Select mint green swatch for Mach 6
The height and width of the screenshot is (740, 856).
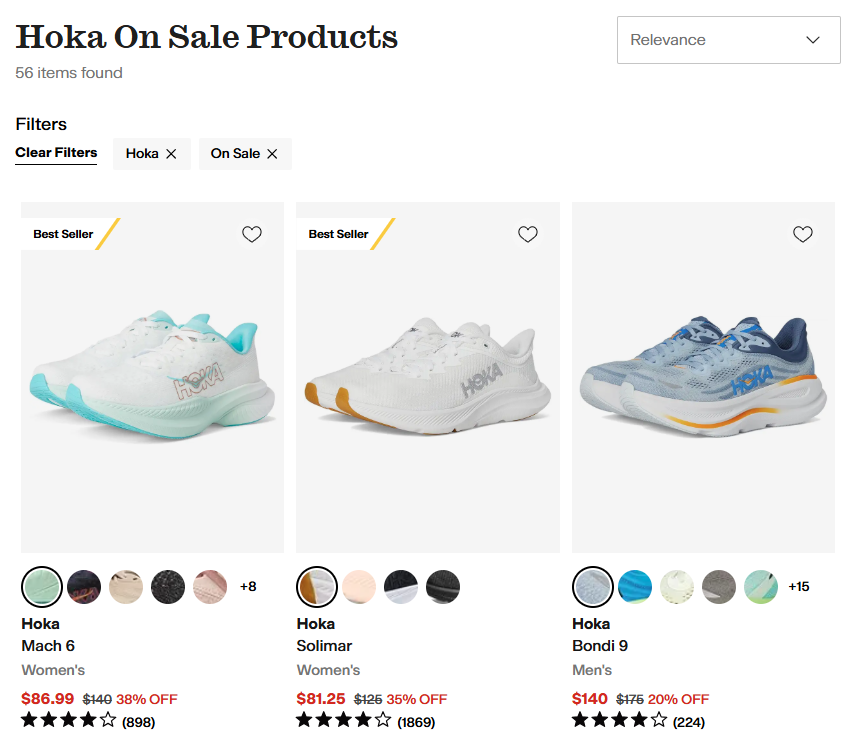click(x=42, y=586)
